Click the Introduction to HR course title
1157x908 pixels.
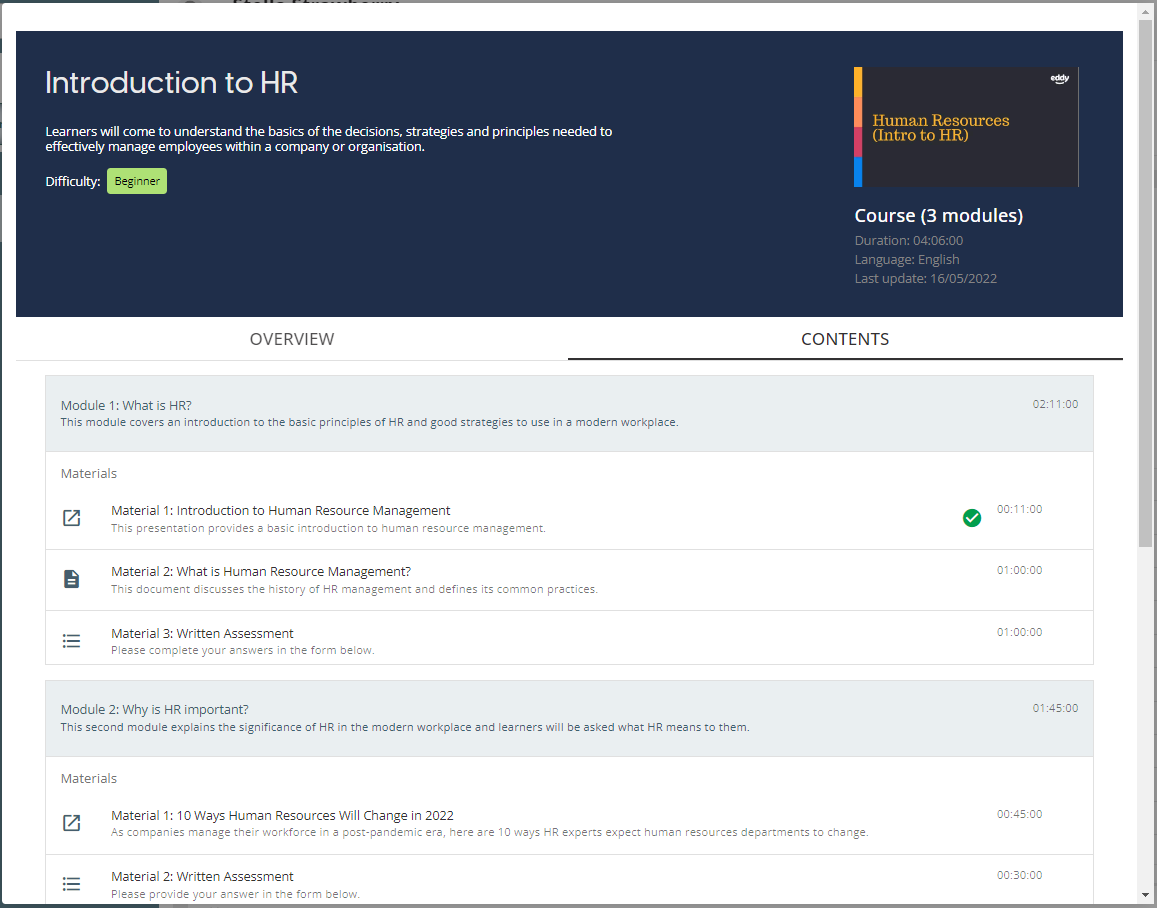[172, 83]
